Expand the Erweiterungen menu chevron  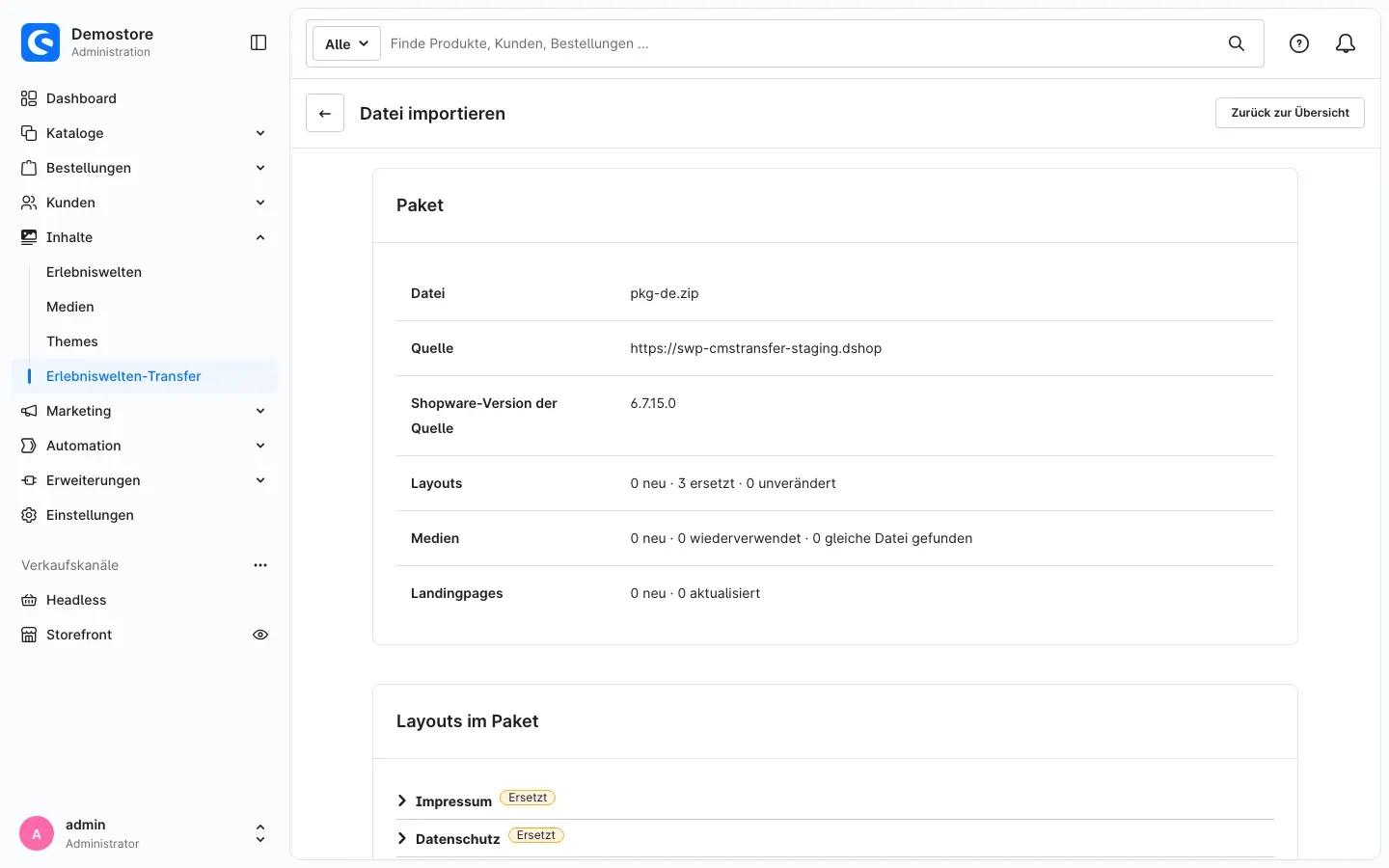pyautogui.click(x=260, y=480)
